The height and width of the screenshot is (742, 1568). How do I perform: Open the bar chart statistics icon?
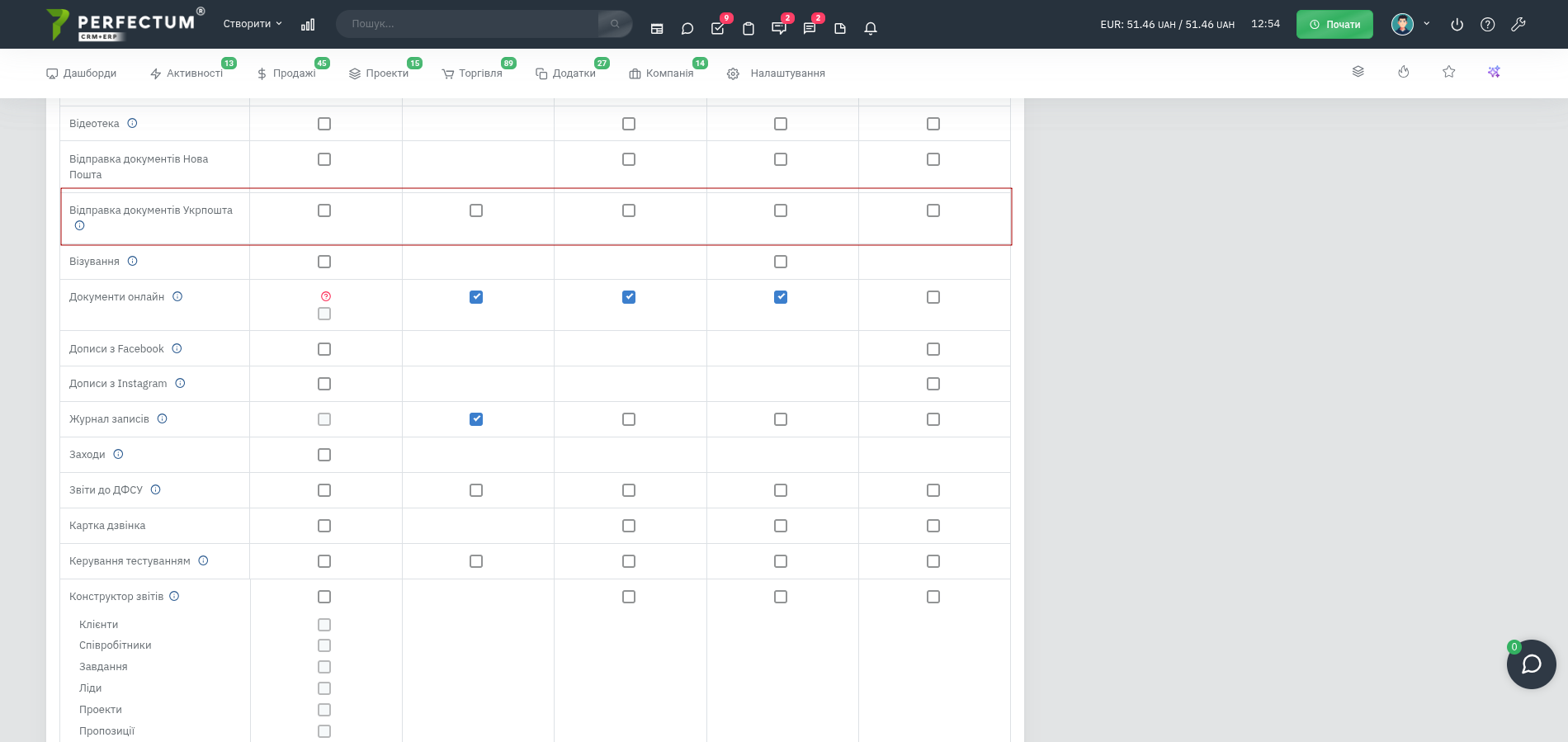click(x=308, y=25)
